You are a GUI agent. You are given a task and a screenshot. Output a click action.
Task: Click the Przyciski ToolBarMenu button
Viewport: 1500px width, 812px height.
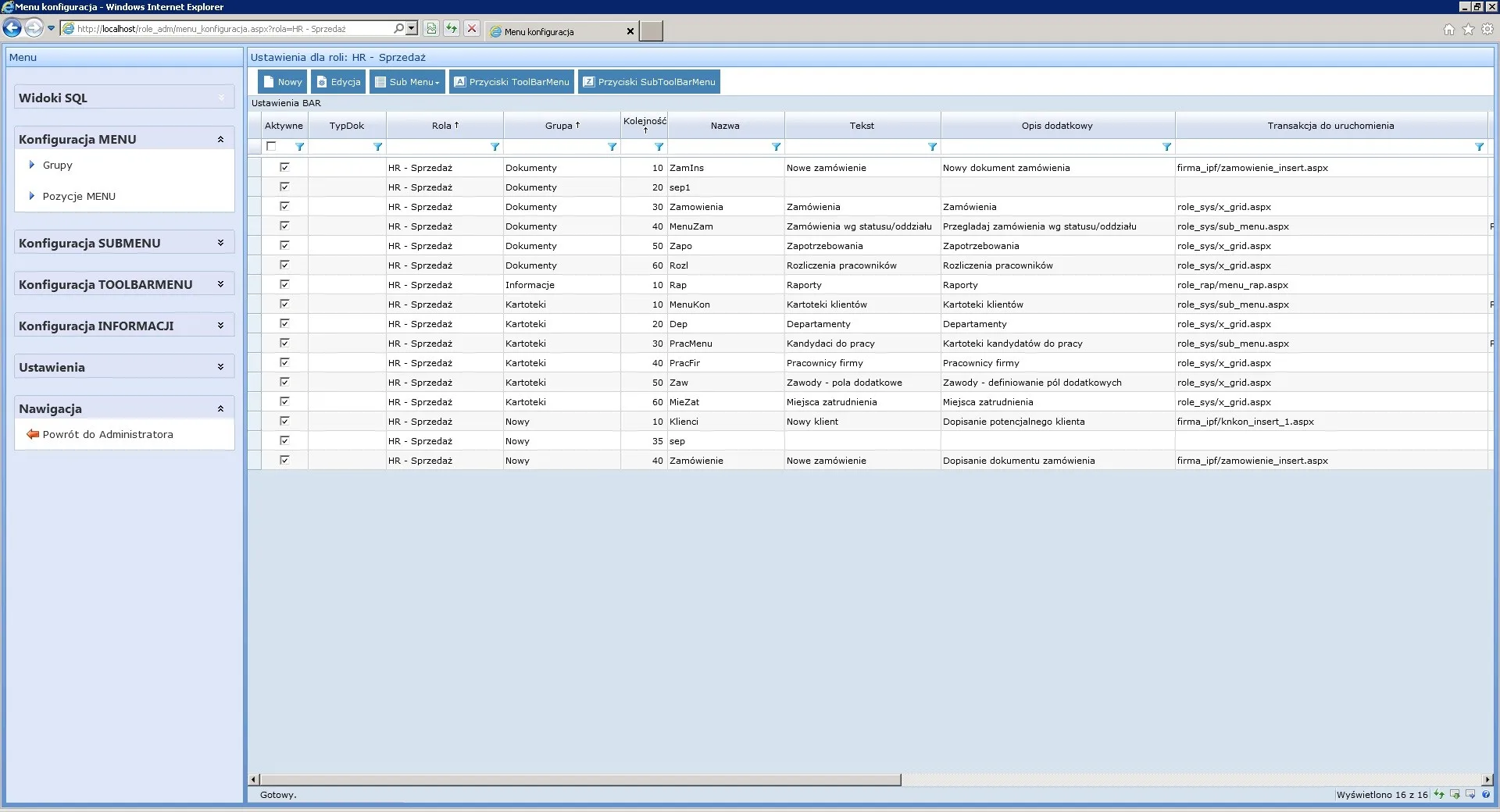(x=512, y=82)
